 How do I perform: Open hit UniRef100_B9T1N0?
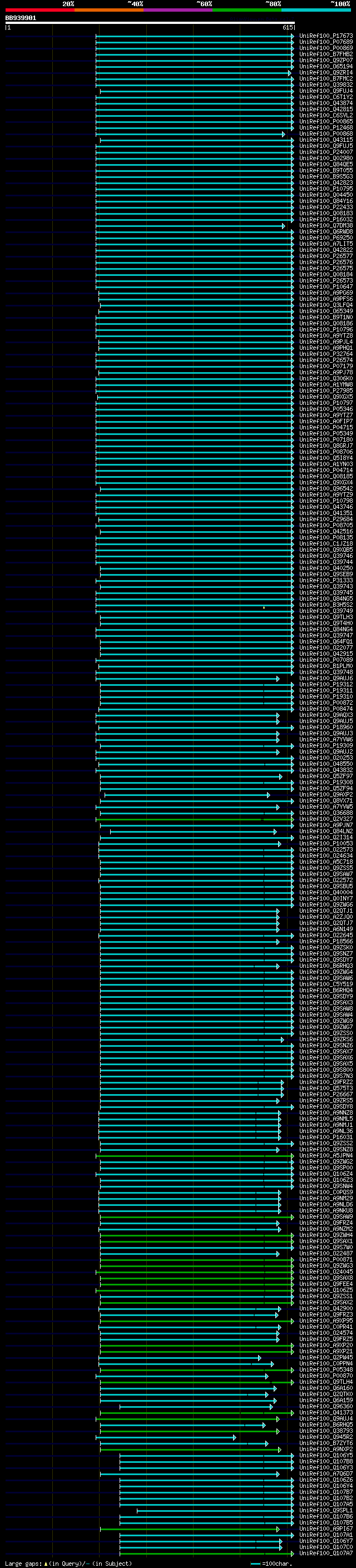pos(325,317)
